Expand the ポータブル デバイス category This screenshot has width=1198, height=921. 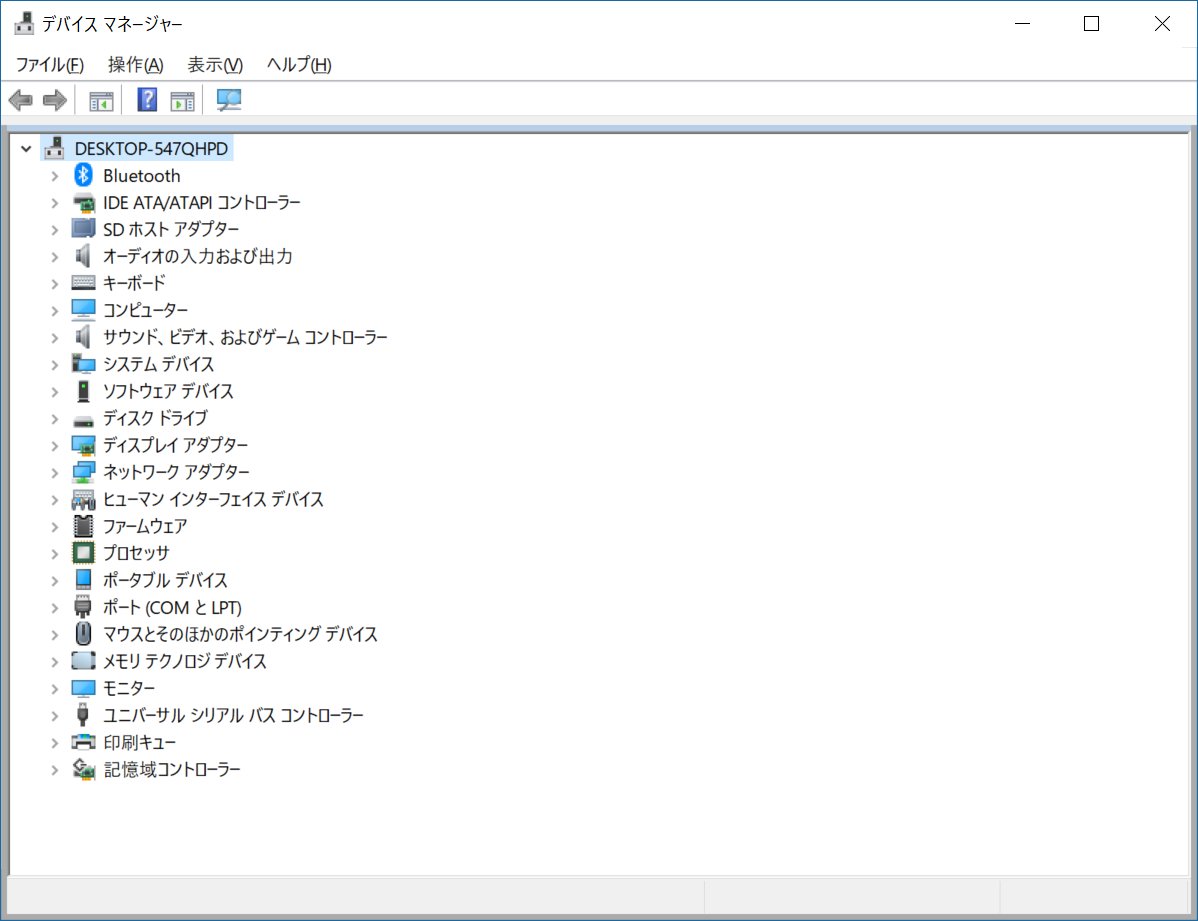pyautogui.click(x=54, y=580)
